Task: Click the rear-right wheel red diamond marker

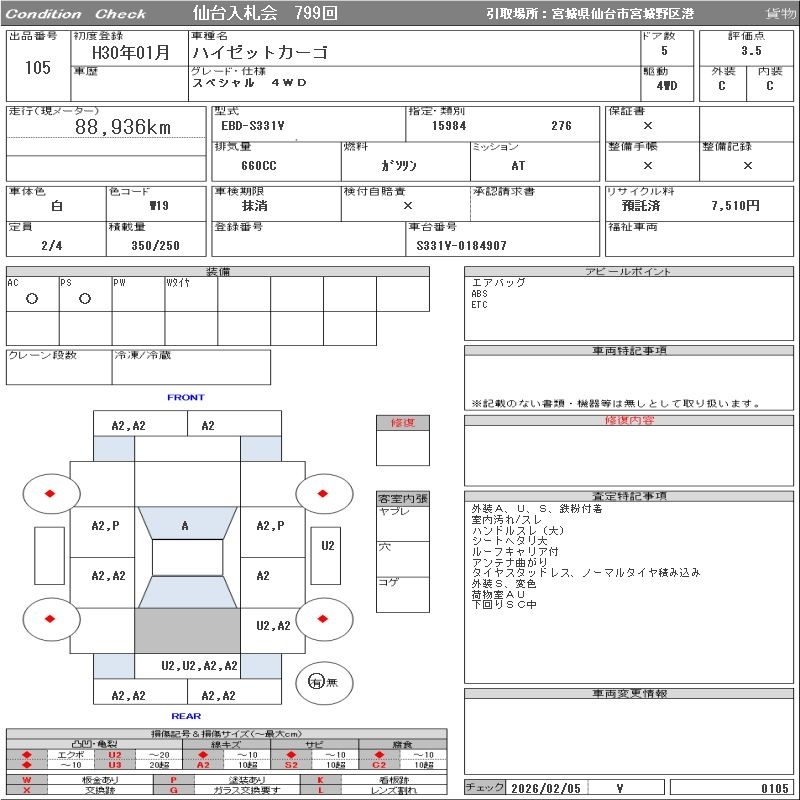Action: click(322, 619)
